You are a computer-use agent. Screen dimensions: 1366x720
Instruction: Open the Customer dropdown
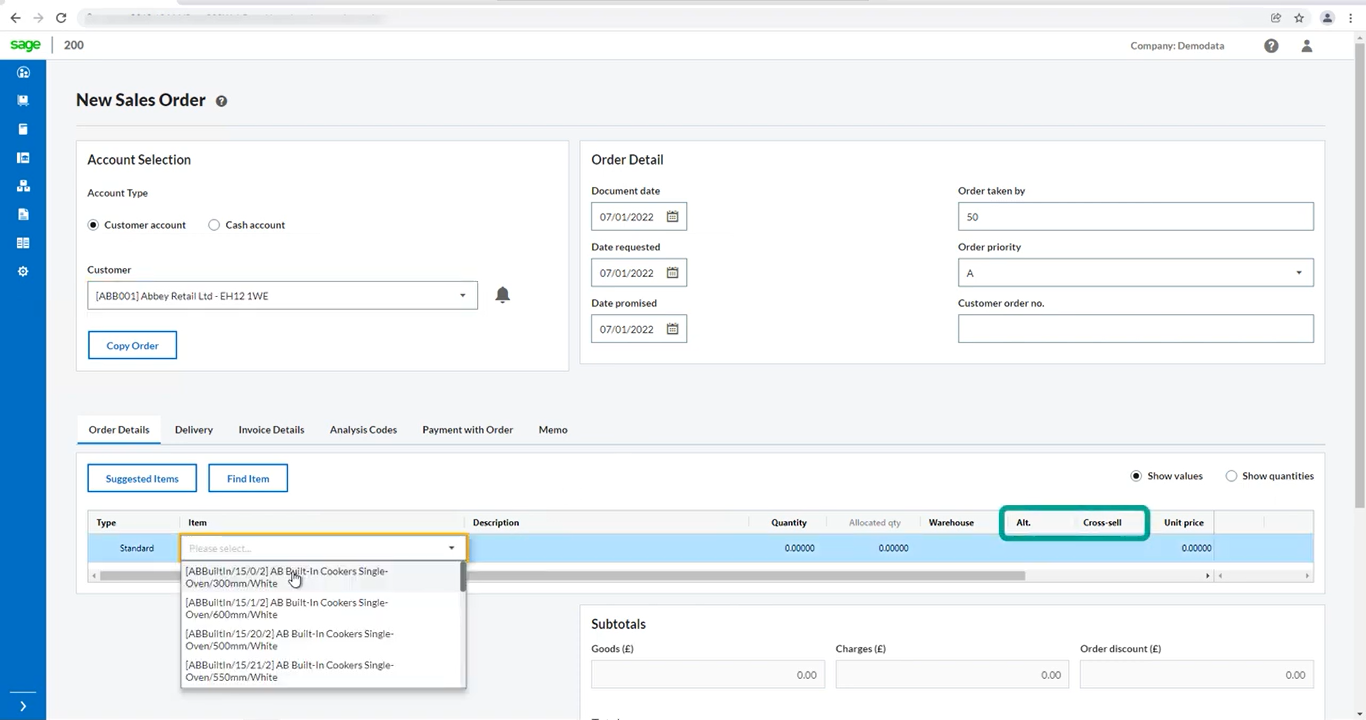click(x=462, y=295)
